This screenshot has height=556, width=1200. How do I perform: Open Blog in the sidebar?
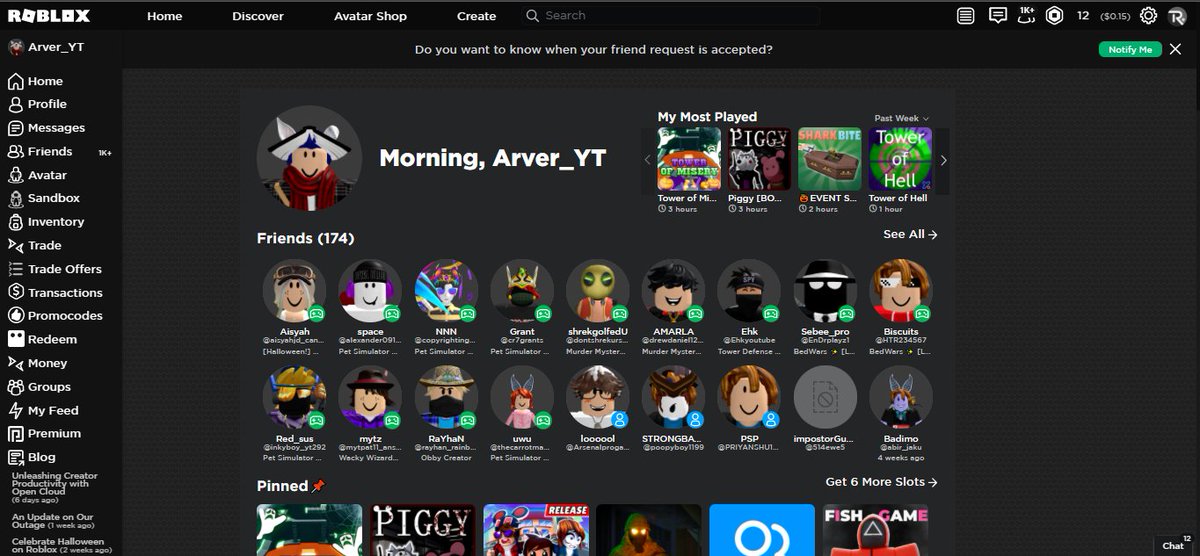32,457
